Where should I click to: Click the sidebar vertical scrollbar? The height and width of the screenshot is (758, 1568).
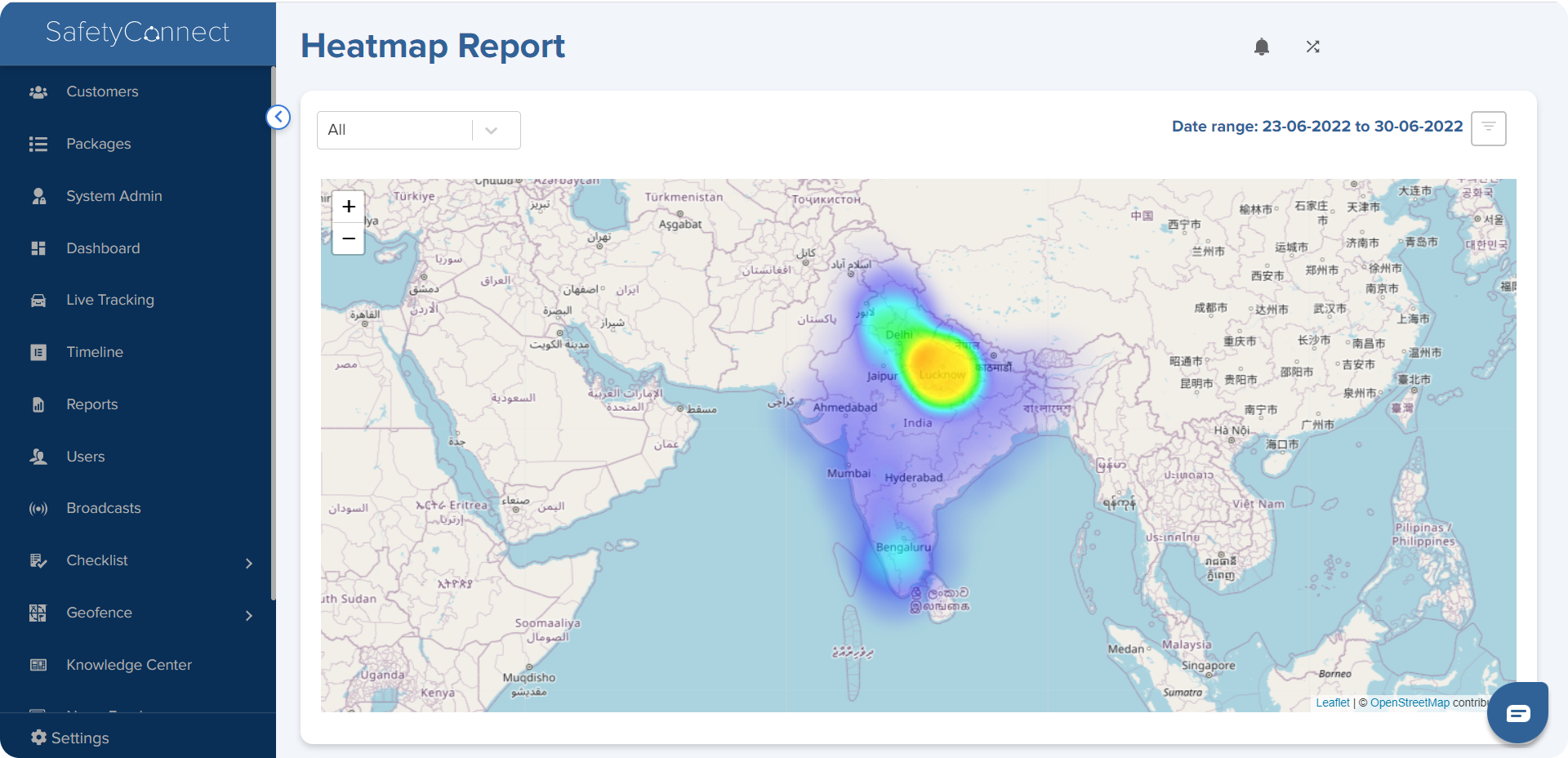point(274,335)
